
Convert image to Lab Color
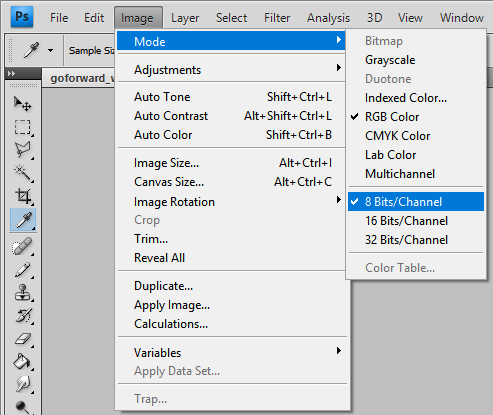(416, 155)
